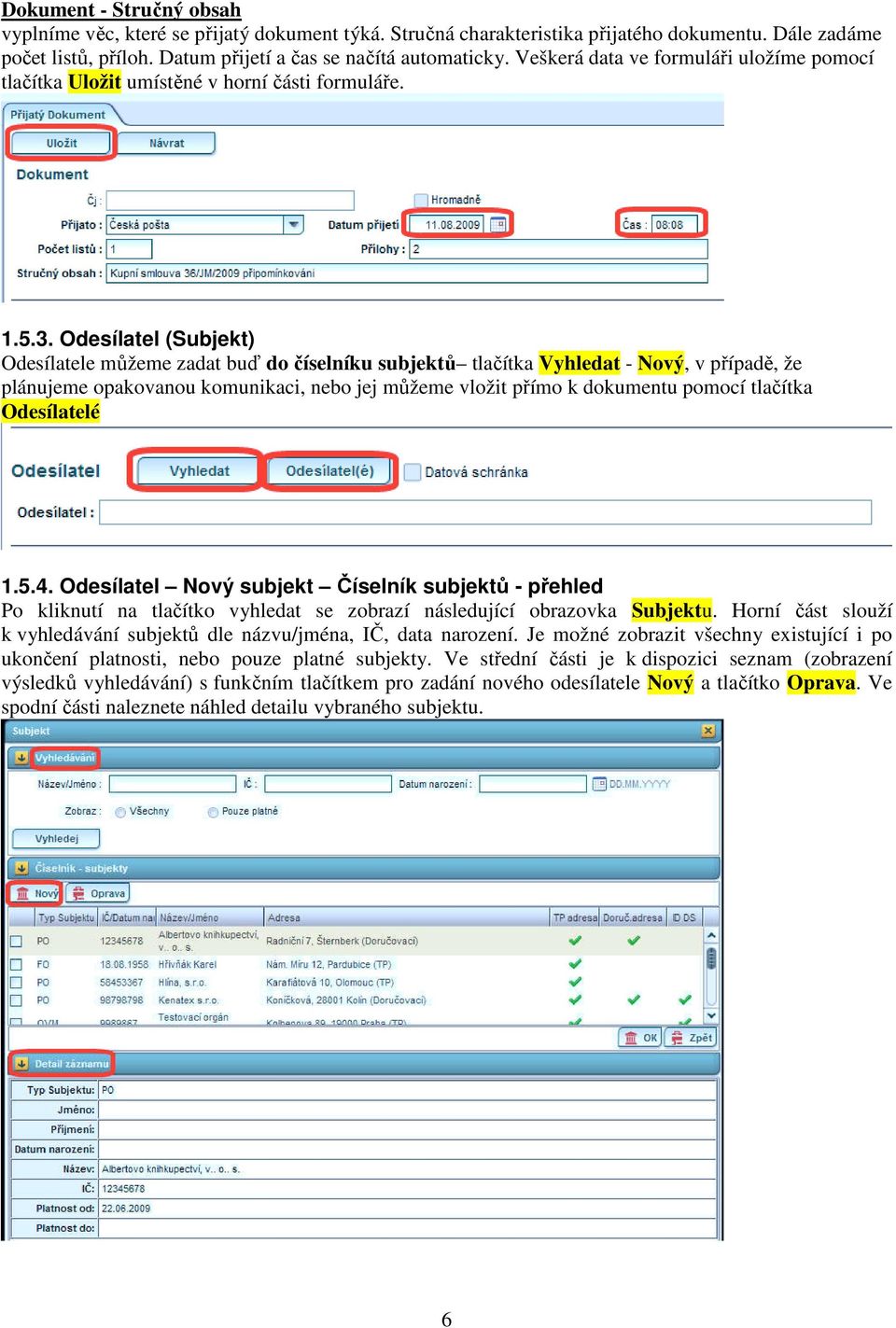Screen dimensions: 896x1328
Task: Click the Datum narození search field
Action: click(x=534, y=784)
